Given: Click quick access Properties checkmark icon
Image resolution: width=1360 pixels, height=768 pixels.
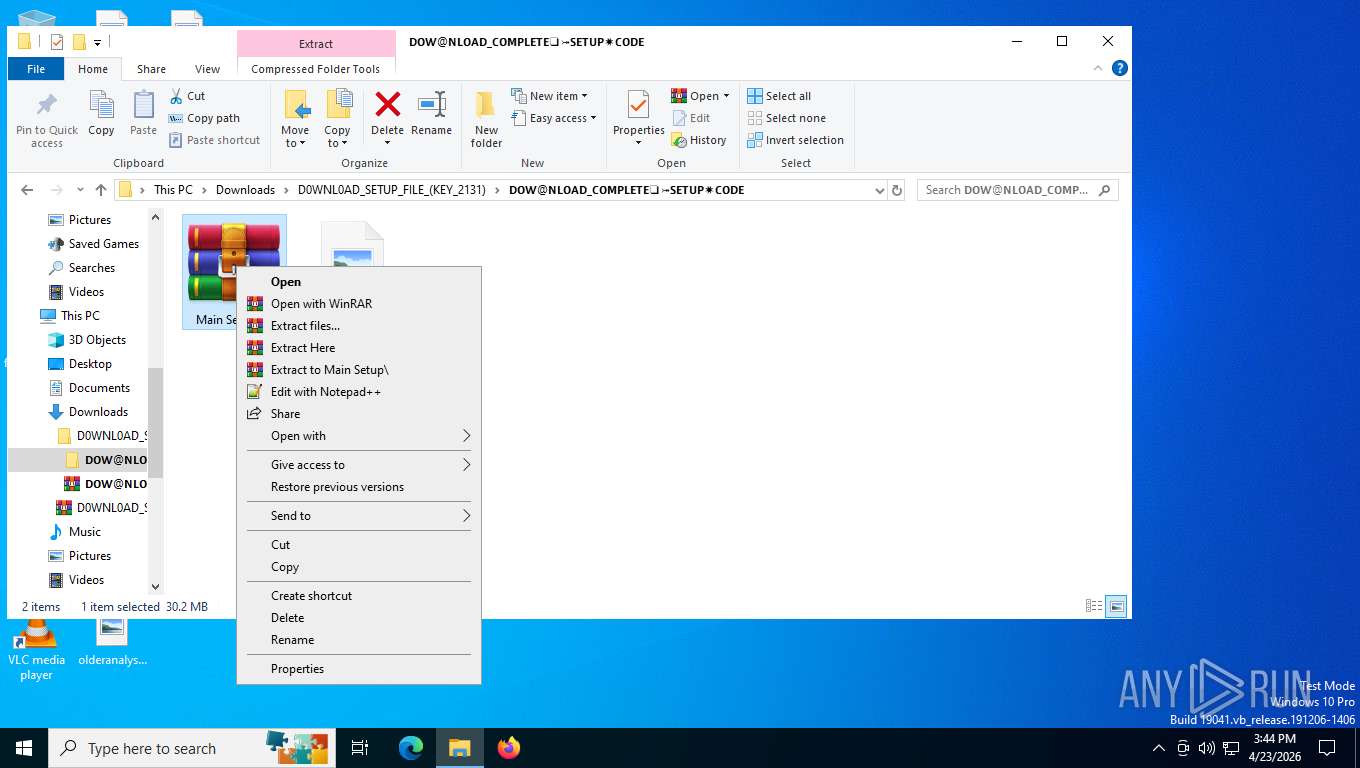Looking at the screenshot, I should [57, 42].
